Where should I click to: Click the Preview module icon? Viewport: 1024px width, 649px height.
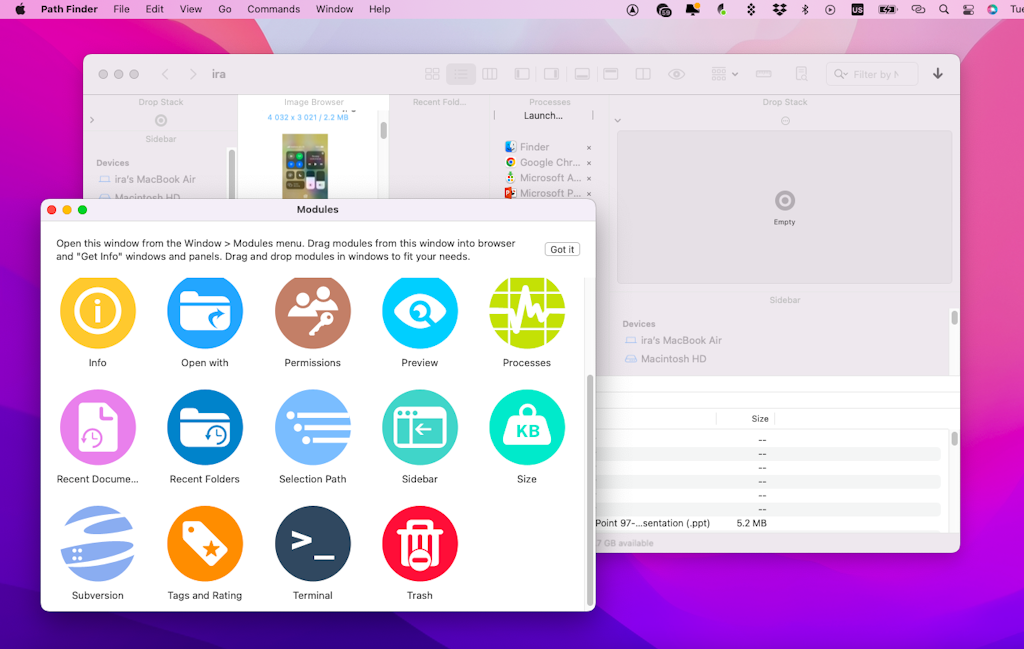pyautogui.click(x=419, y=312)
